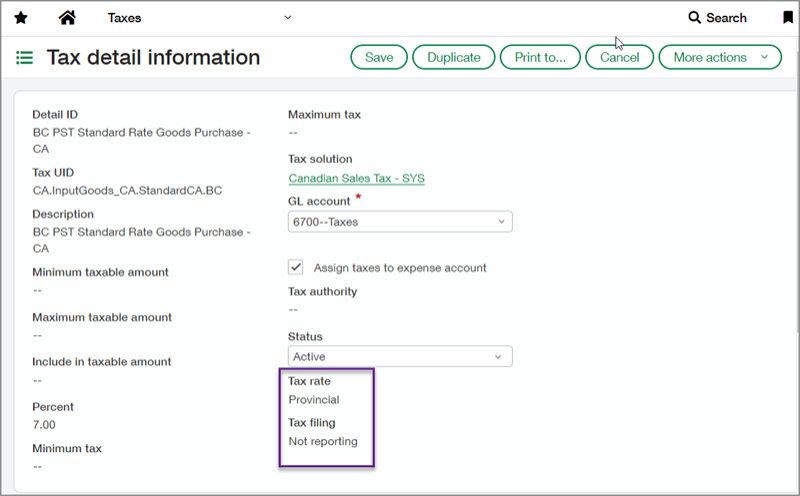Click the star favorites icon
This screenshot has height=496, width=800.
(21, 18)
